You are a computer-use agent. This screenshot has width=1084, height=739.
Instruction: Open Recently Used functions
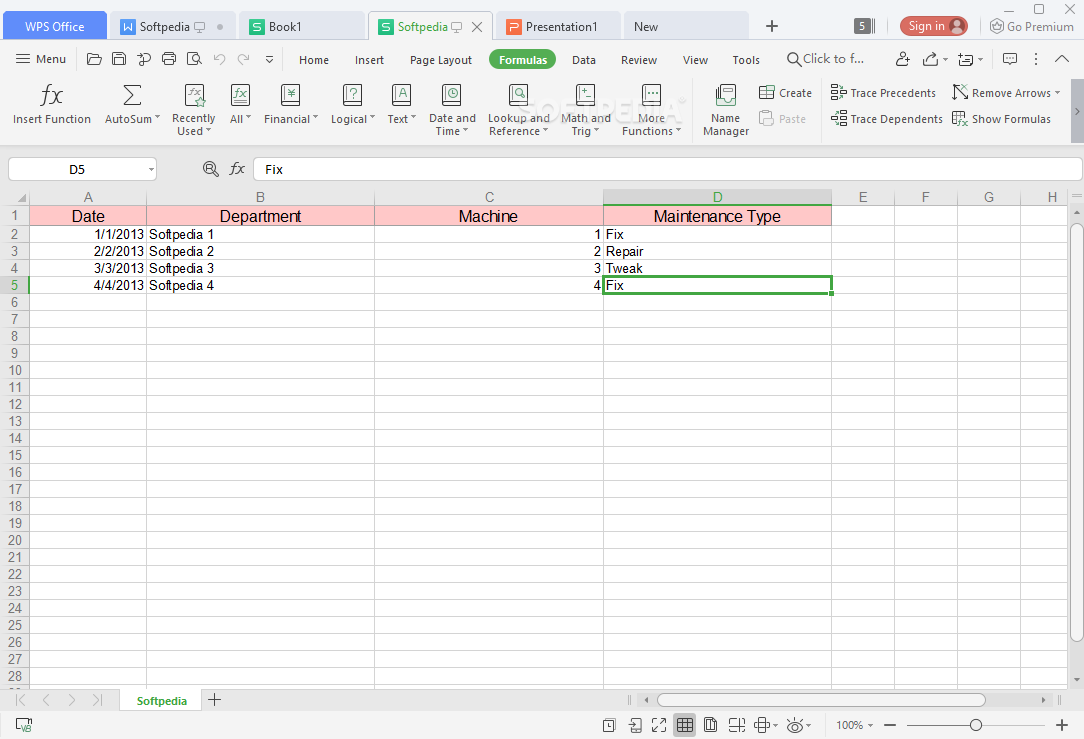pyautogui.click(x=194, y=109)
